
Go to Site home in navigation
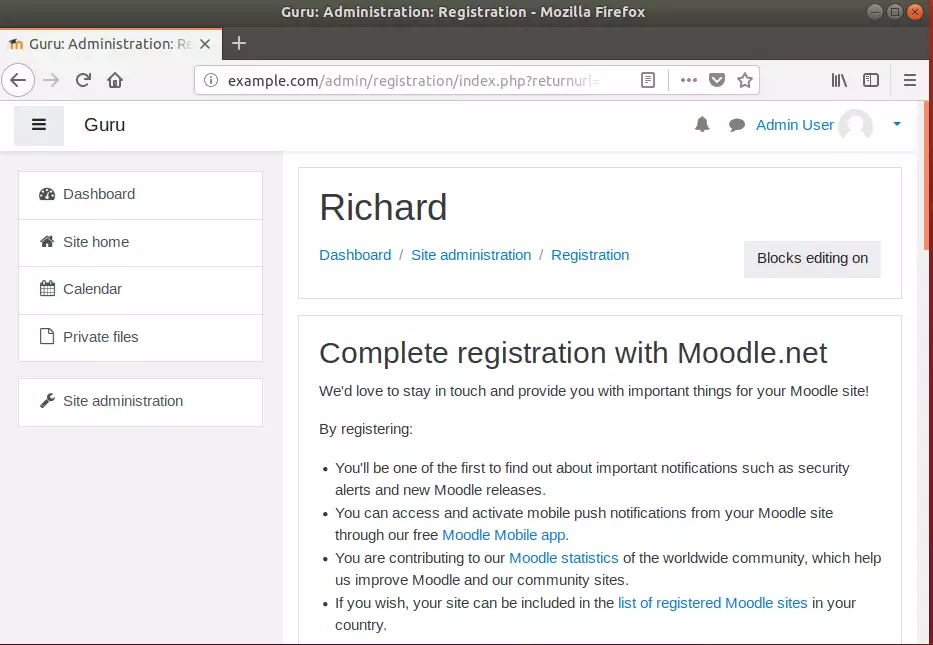click(x=140, y=243)
